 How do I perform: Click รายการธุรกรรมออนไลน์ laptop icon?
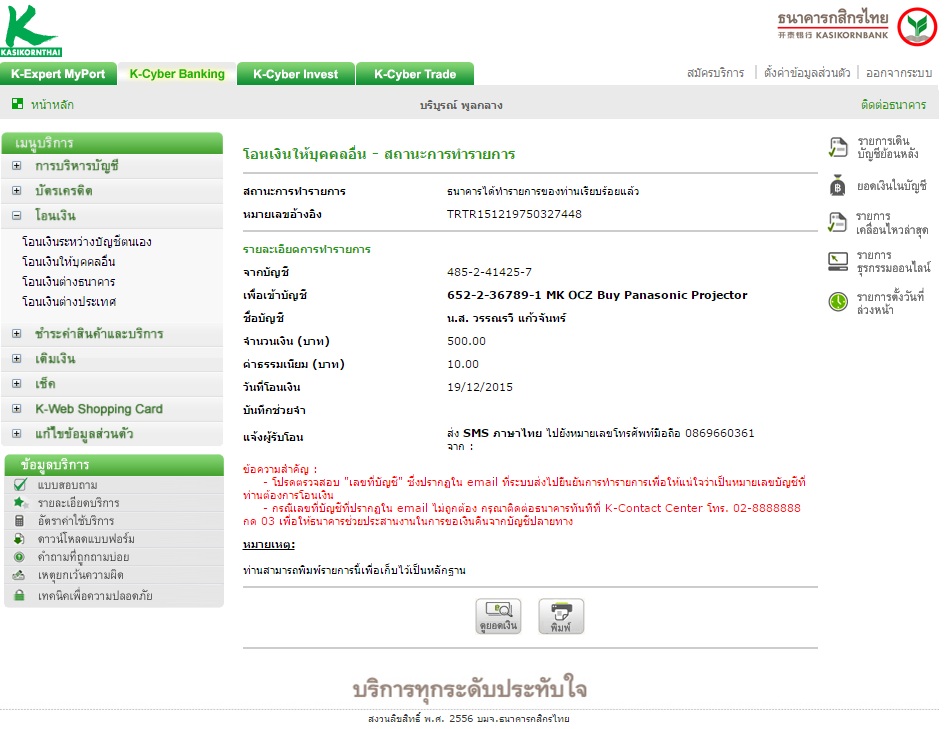(x=838, y=262)
